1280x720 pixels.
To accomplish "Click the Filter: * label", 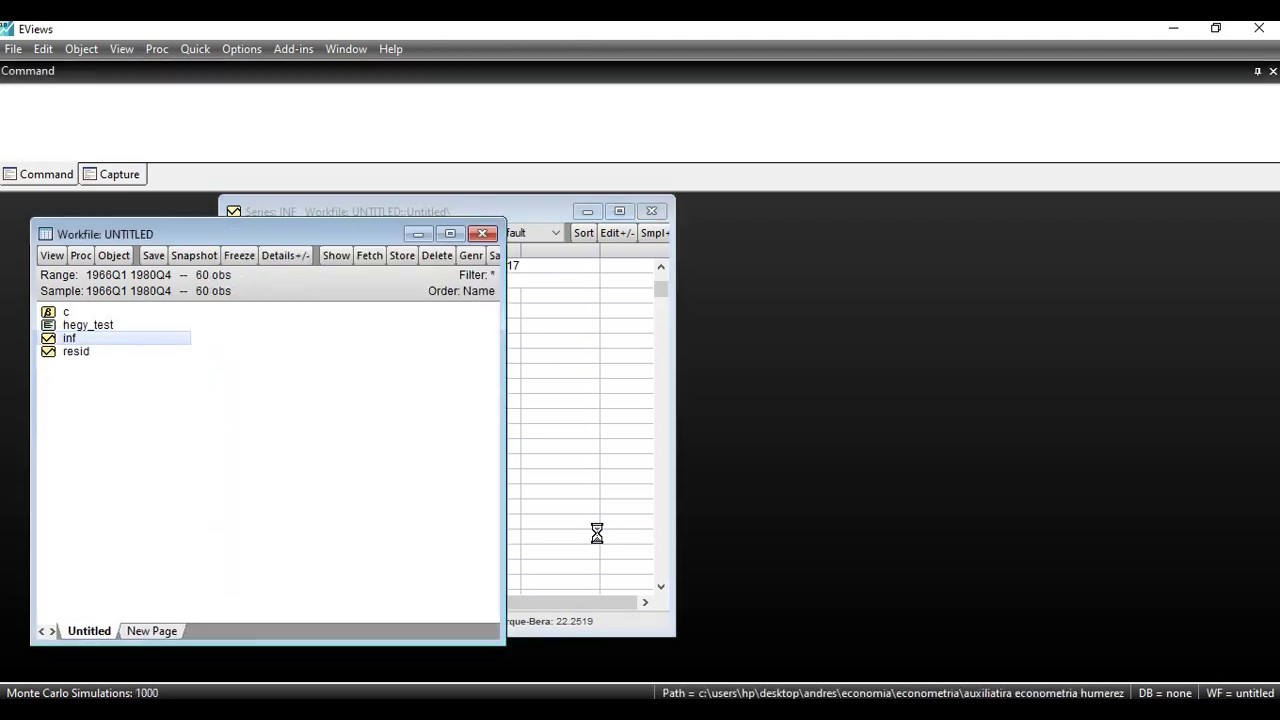I will 477,275.
